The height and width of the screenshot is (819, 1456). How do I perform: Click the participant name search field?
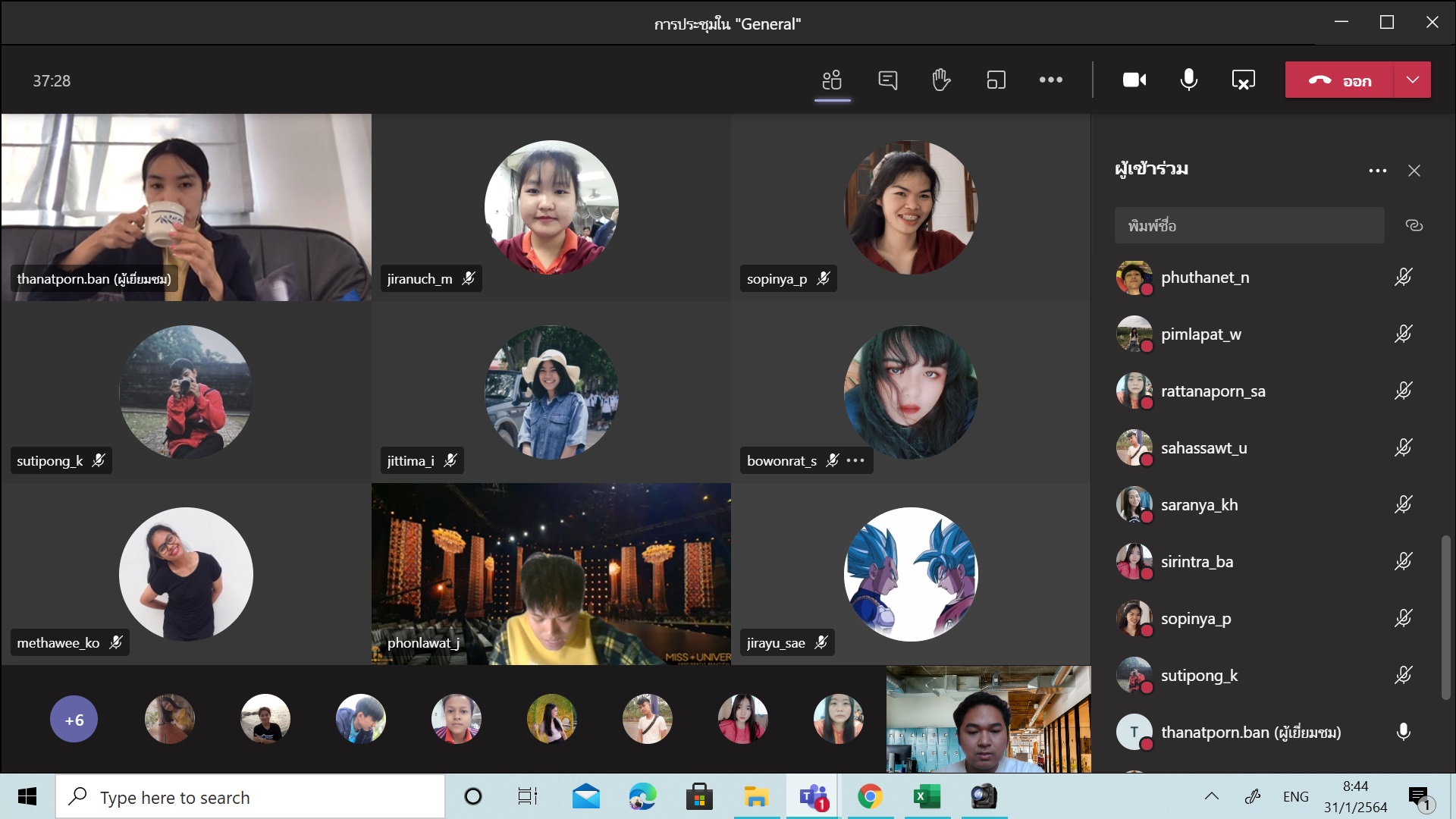tap(1248, 225)
